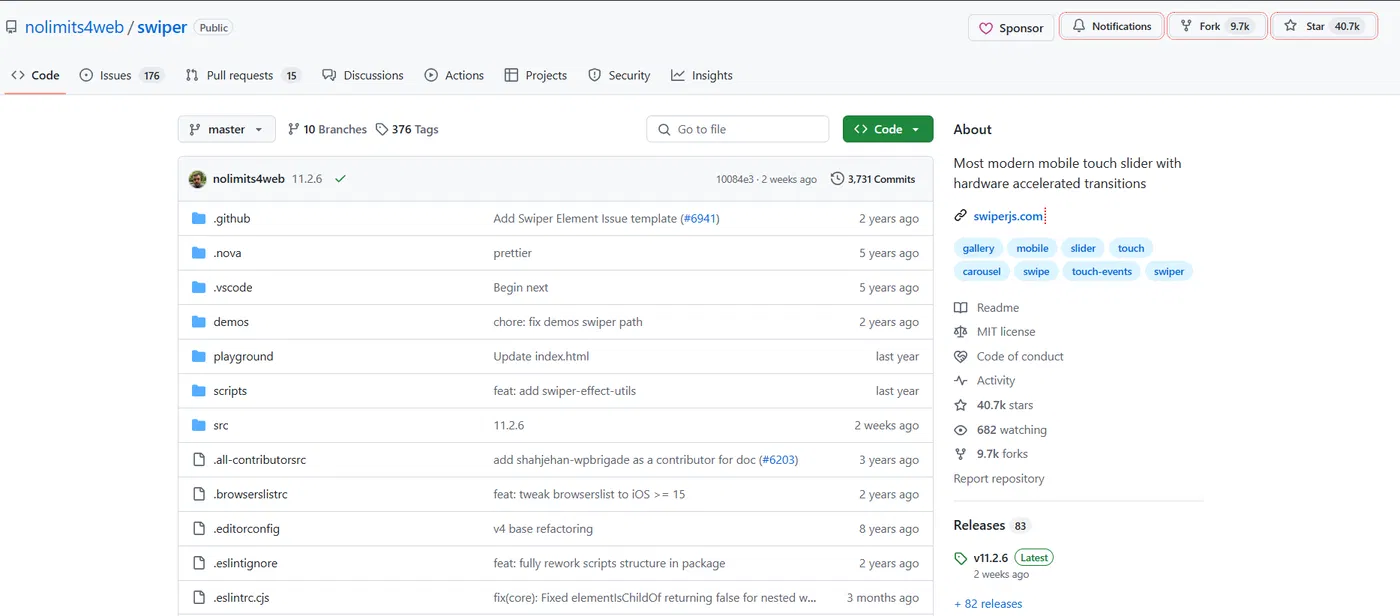Screen dimensions: 1400x616
Task: Click the .nova folder icon
Action: point(198,253)
